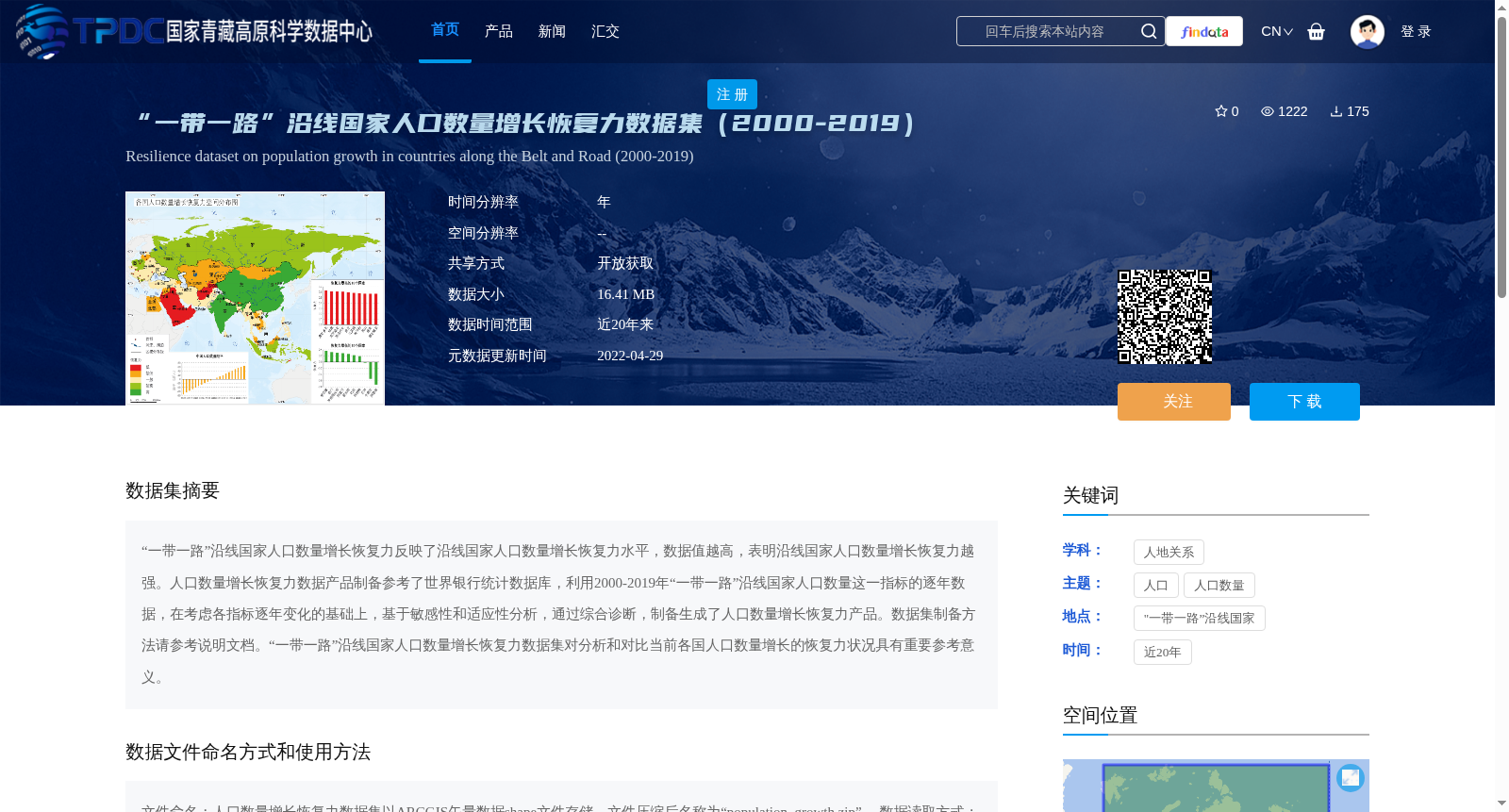Click the Chinese dataset title heading
This screenshot has width=1509, height=812.
point(524,124)
